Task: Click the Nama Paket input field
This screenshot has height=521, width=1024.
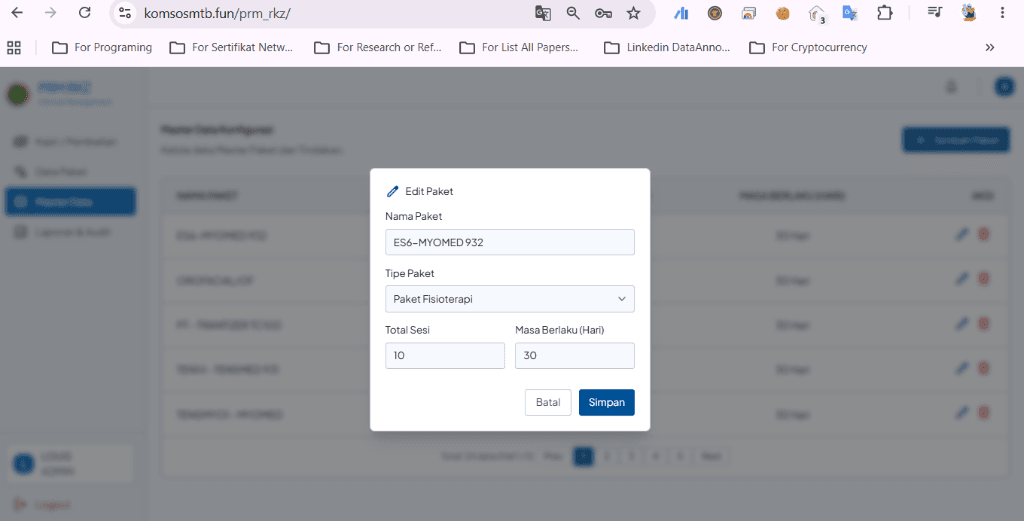Action: pyautogui.click(x=509, y=242)
